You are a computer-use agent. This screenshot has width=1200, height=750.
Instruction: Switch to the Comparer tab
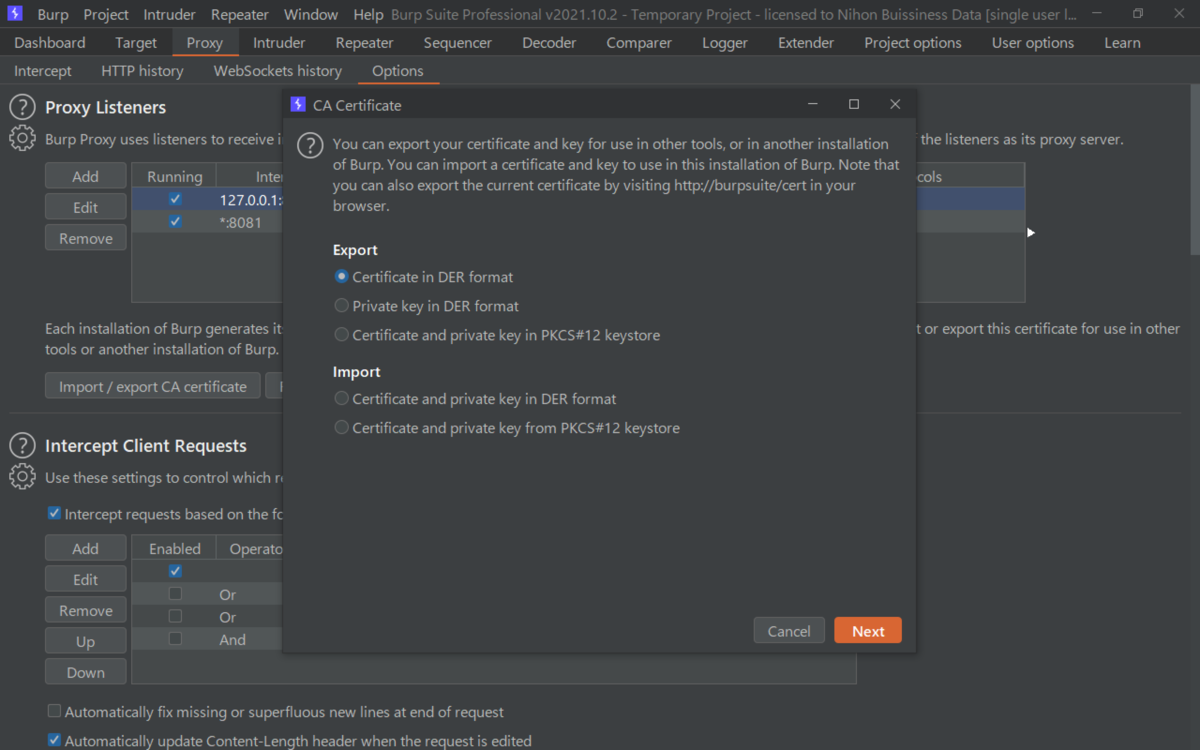639,43
